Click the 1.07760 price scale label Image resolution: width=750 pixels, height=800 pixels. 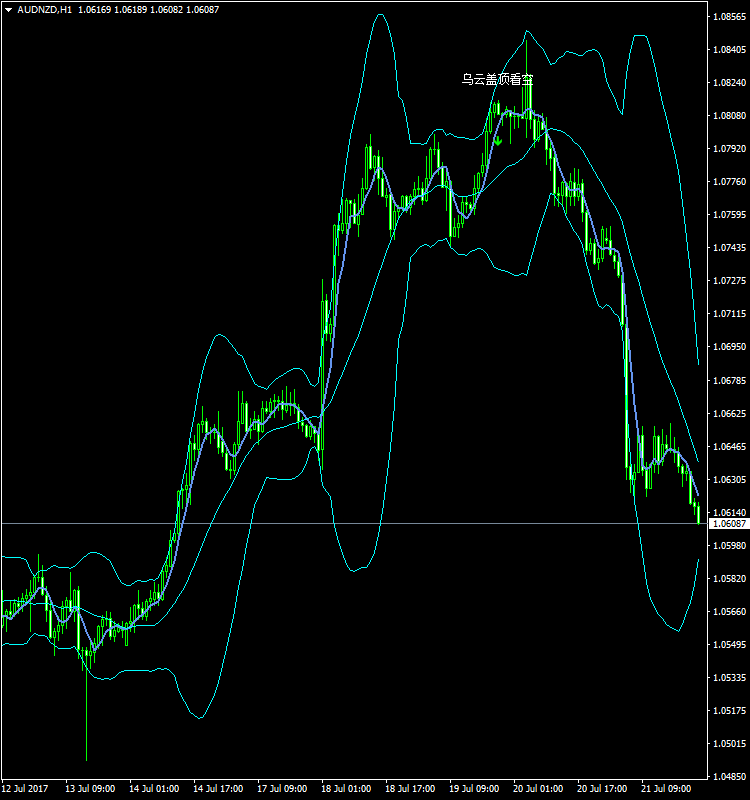[x=730, y=182]
